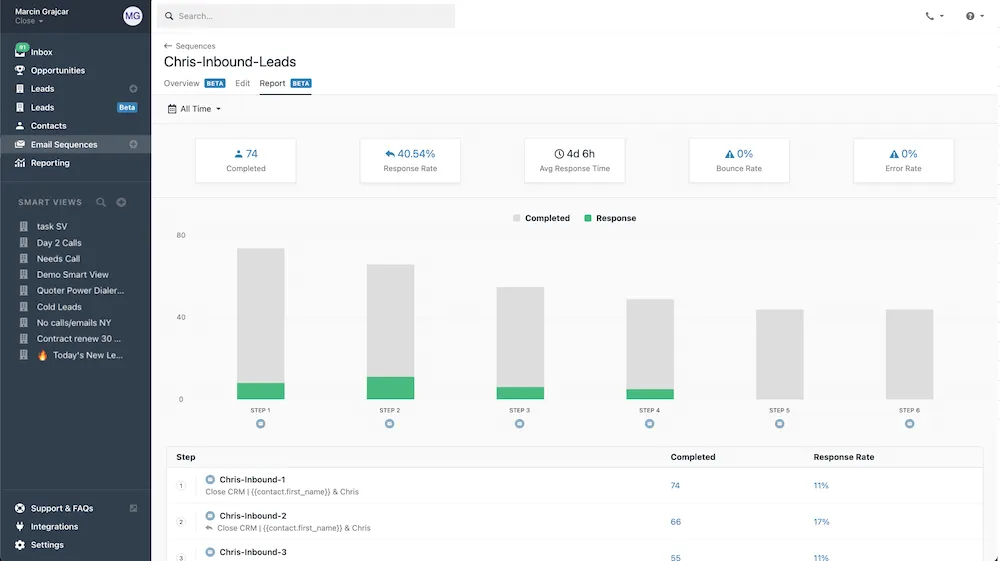This screenshot has height=561, width=1000.
Task: Search smart views using magnifier icon
Action: click(x=101, y=202)
